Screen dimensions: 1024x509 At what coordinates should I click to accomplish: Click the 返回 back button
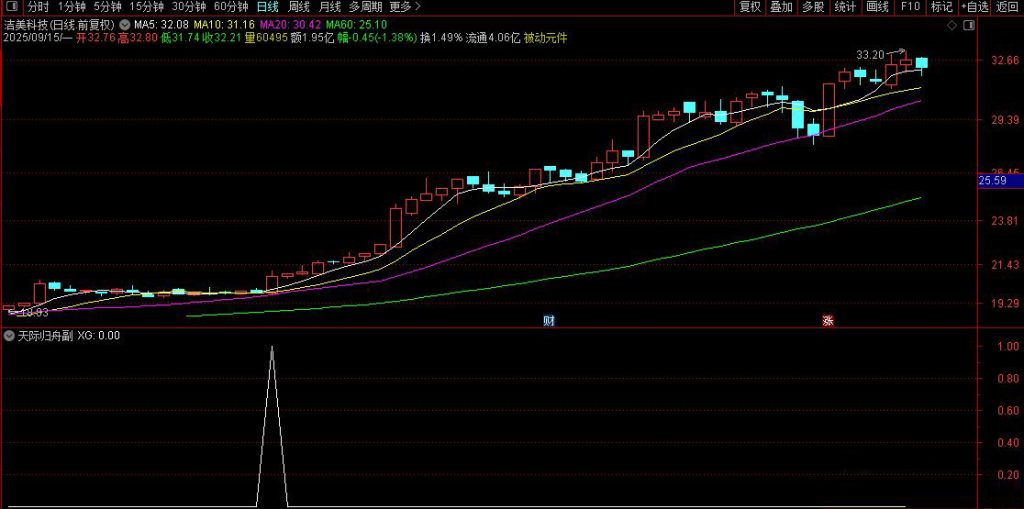pyautogui.click(x=1008, y=6)
